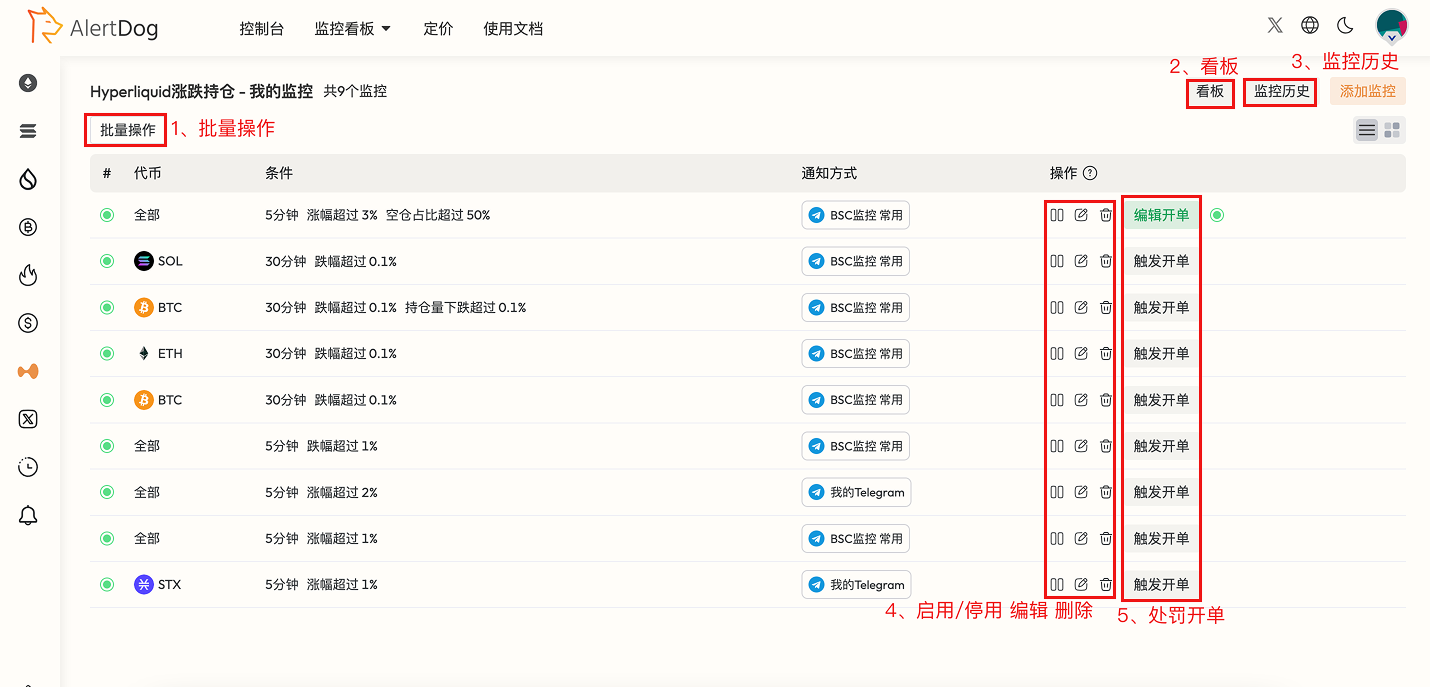Delete the 跌幅超过 1% monitor
Screen dimensions: 1430x687
coord(1106,446)
